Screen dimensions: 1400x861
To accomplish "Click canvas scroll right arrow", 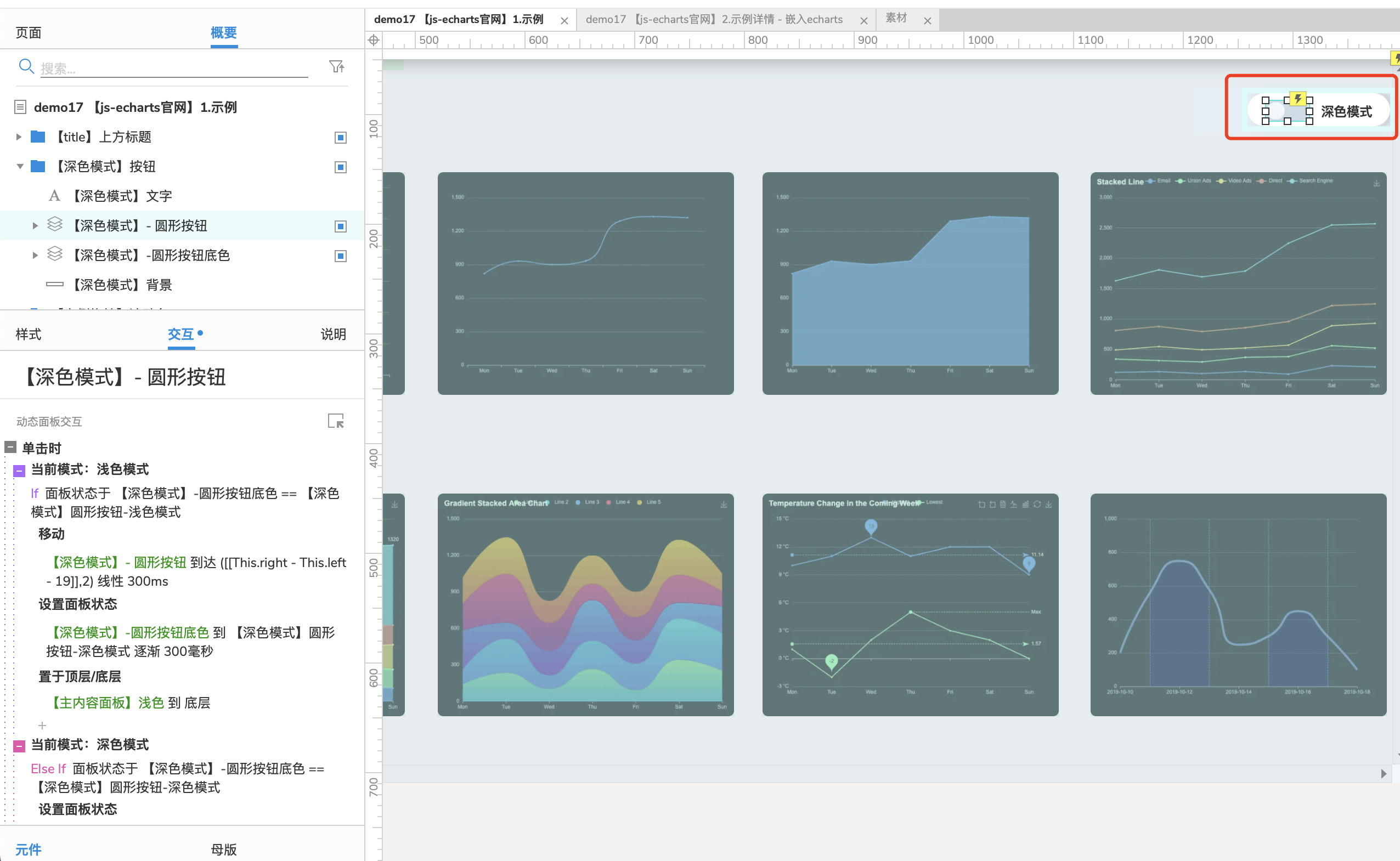I will (x=1384, y=774).
